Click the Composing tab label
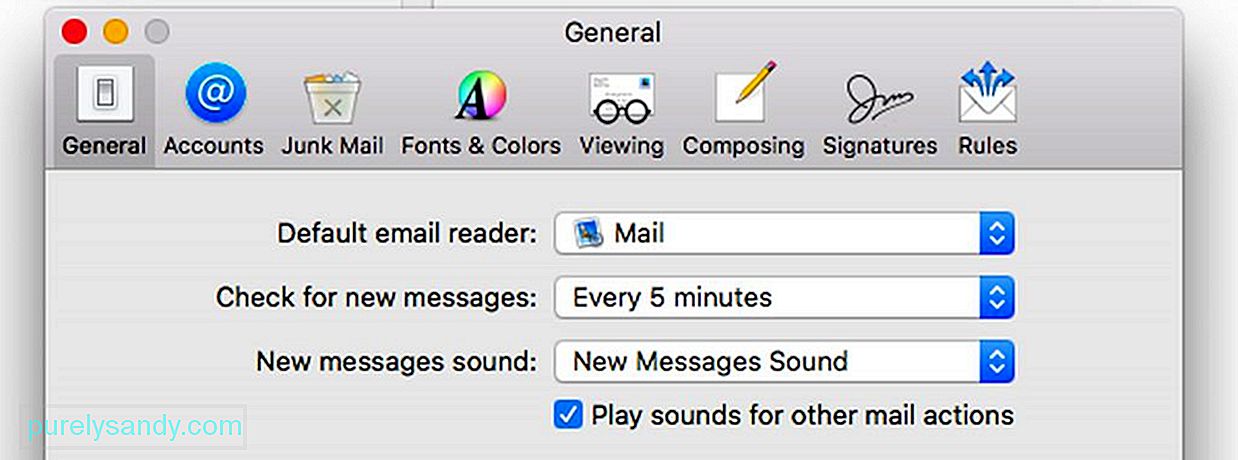This screenshot has height=460, width=1238. click(x=743, y=146)
